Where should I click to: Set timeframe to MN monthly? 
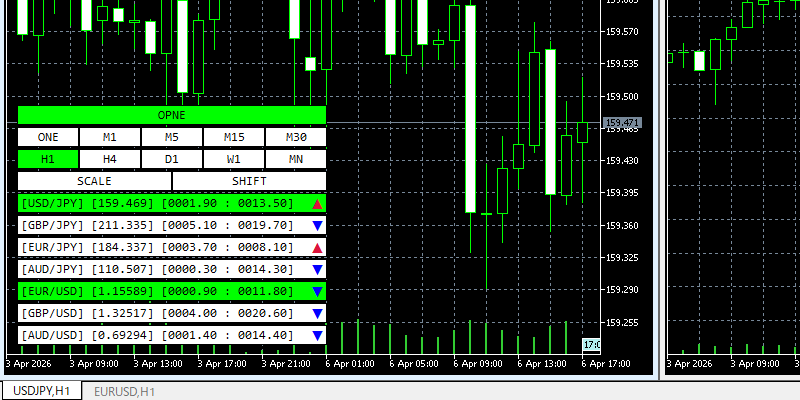(296, 159)
